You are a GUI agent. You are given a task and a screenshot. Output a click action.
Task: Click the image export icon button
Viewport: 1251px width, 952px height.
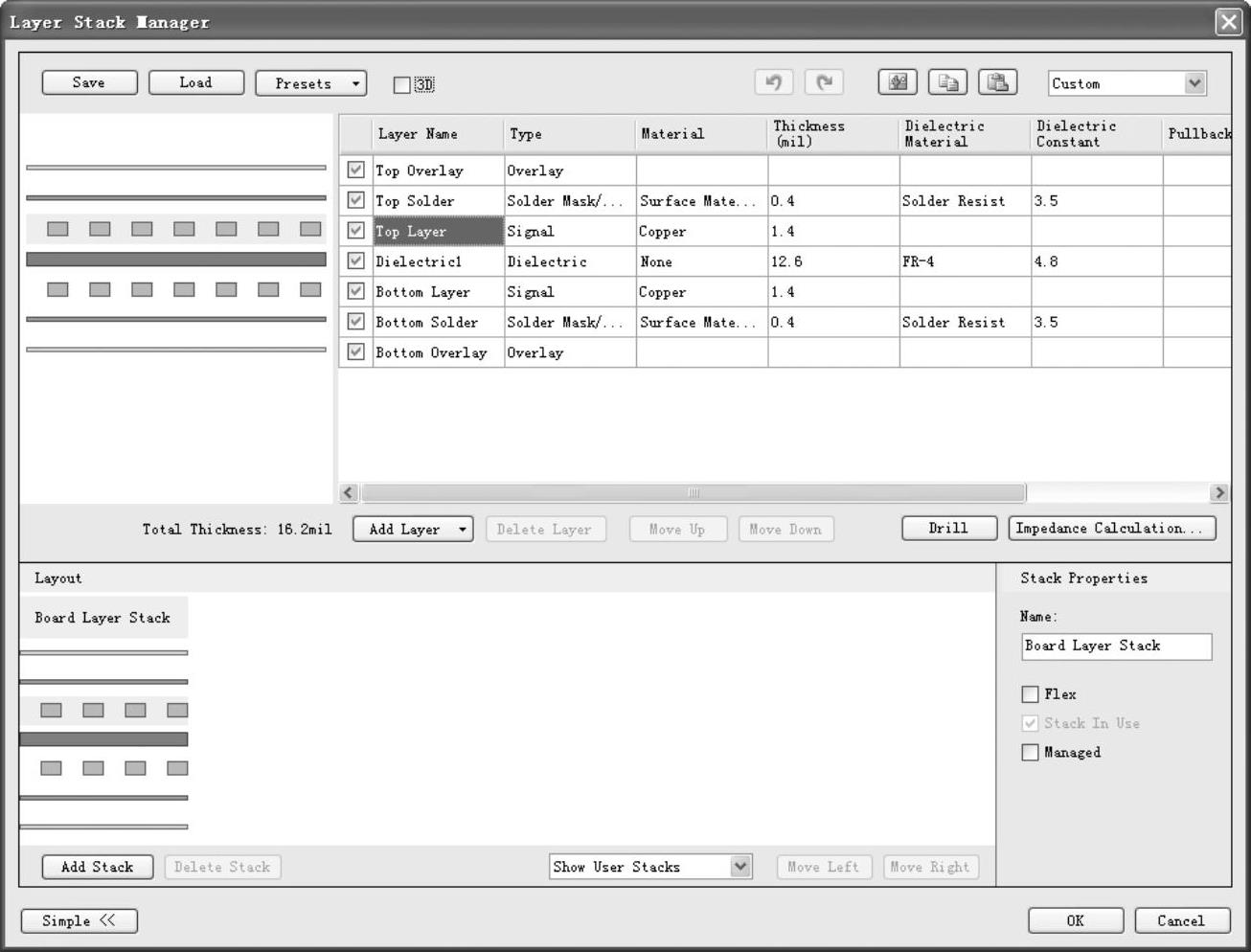tap(898, 83)
